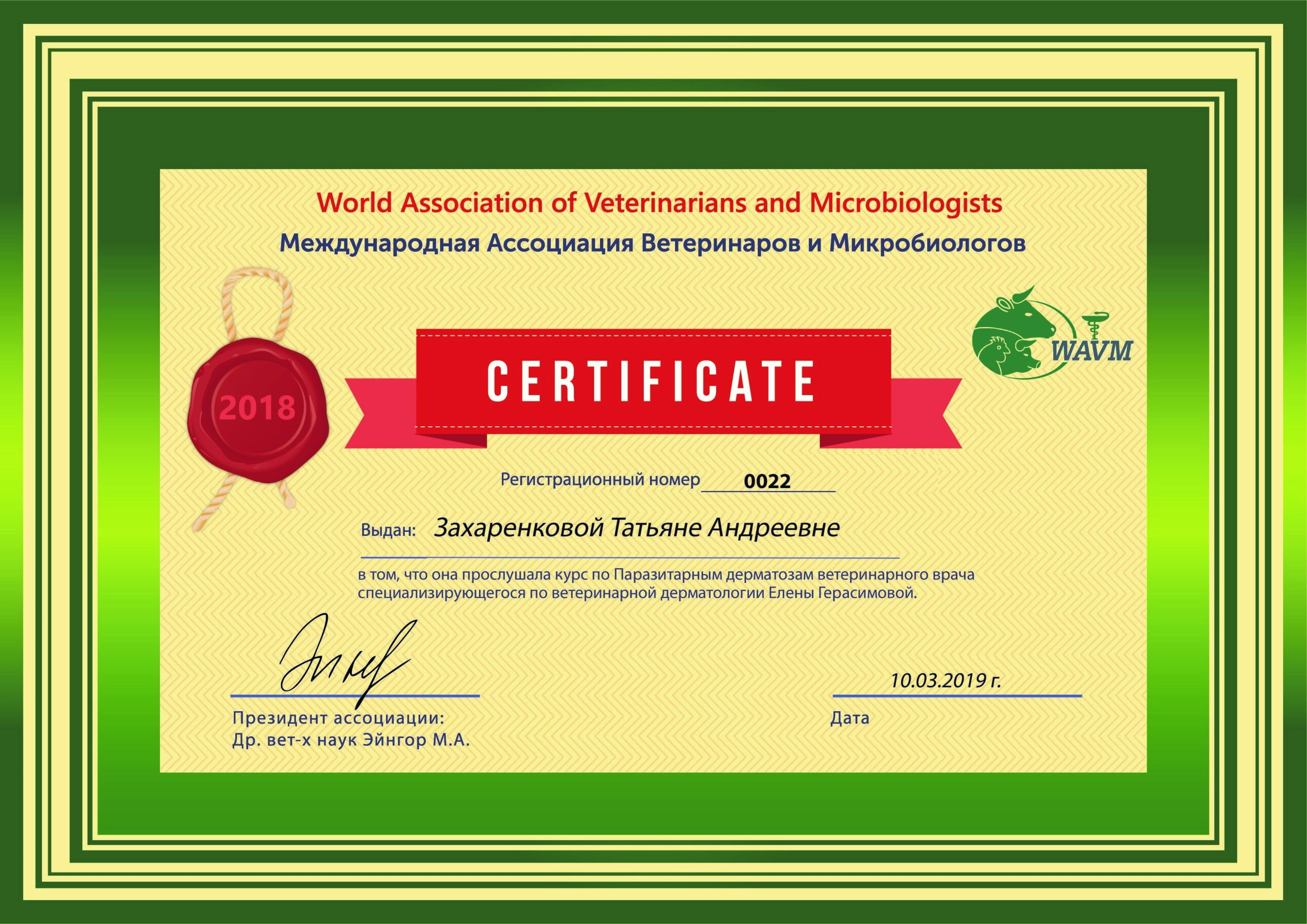The width and height of the screenshot is (1307, 924).
Task: Click the Russian association title text
Action: 653,244
